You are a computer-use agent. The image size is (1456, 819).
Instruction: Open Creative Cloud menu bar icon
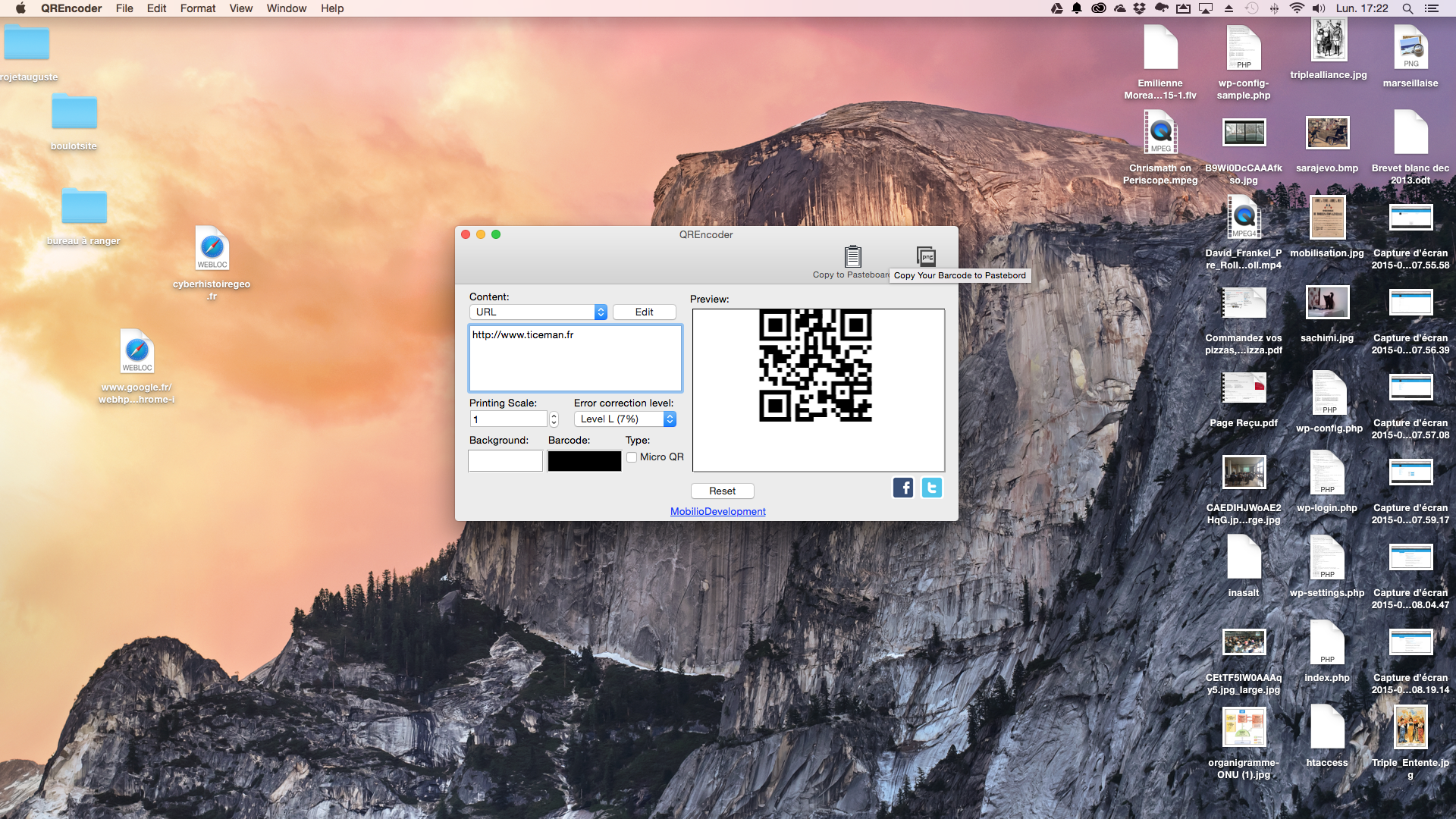pos(1098,8)
